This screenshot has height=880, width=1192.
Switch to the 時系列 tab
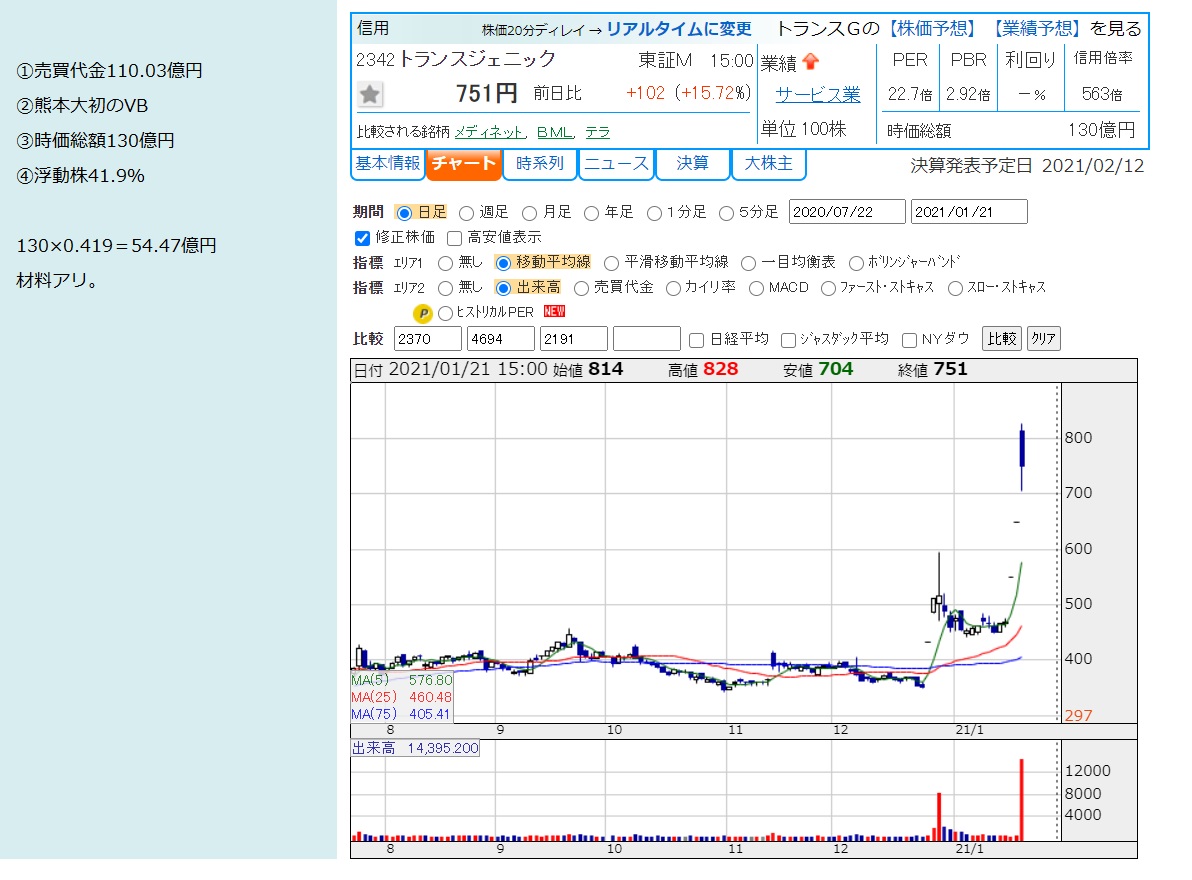[x=540, y=164]
